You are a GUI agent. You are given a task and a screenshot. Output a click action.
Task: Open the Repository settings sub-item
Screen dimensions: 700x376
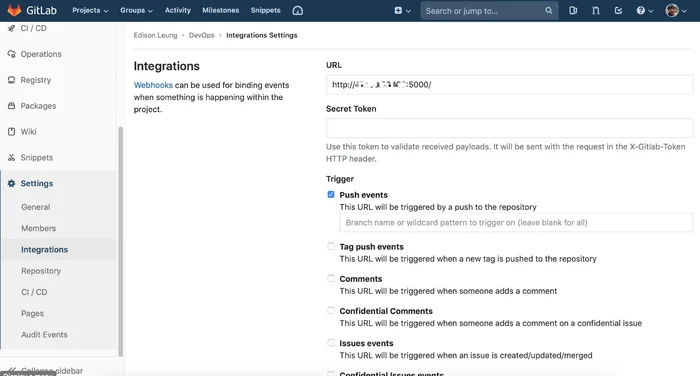click(x=41, y=271)
